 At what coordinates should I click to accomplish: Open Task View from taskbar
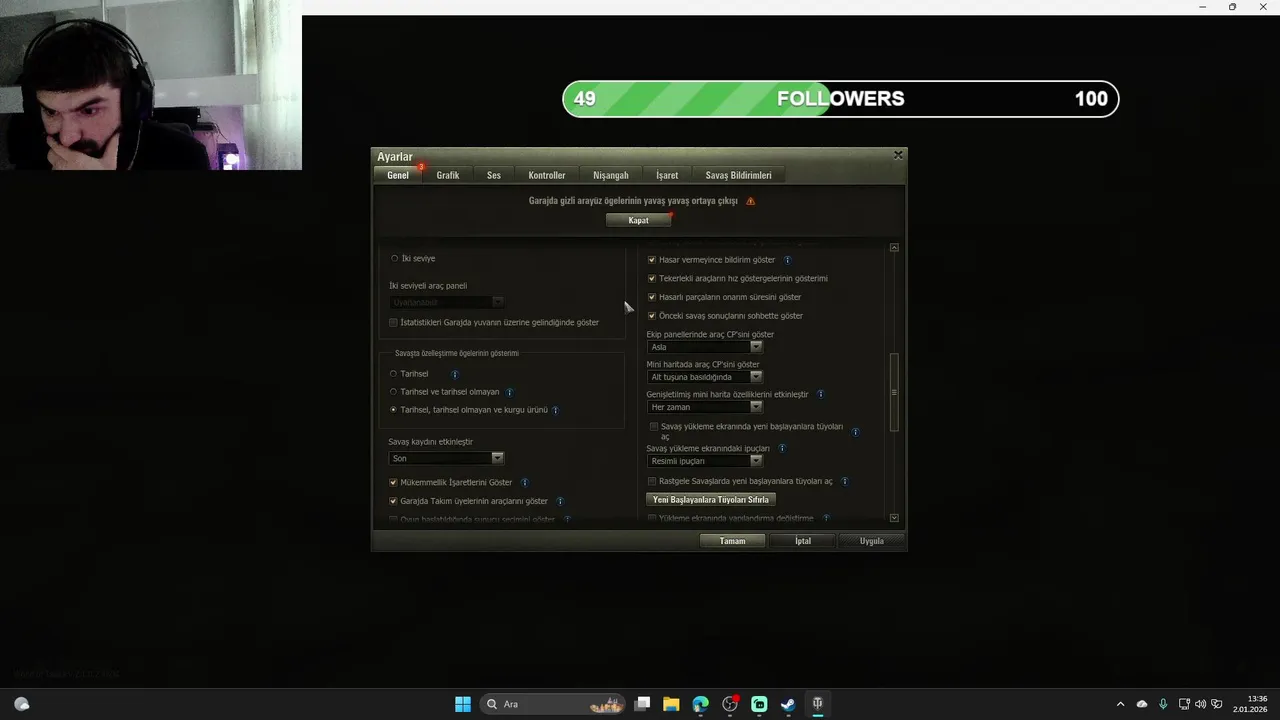(643, 704)
